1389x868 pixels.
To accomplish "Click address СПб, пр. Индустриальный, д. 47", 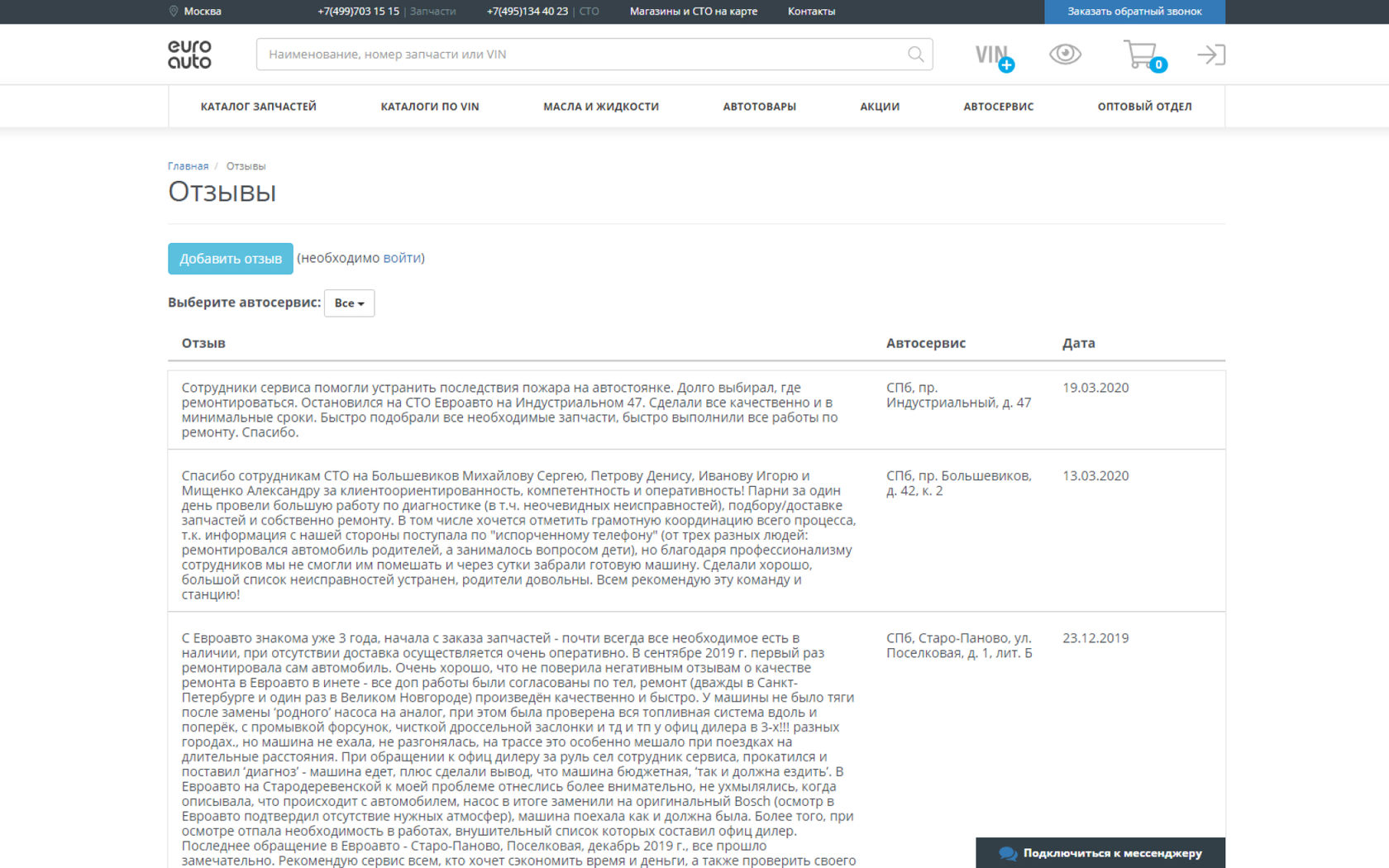I will [959, 395].
